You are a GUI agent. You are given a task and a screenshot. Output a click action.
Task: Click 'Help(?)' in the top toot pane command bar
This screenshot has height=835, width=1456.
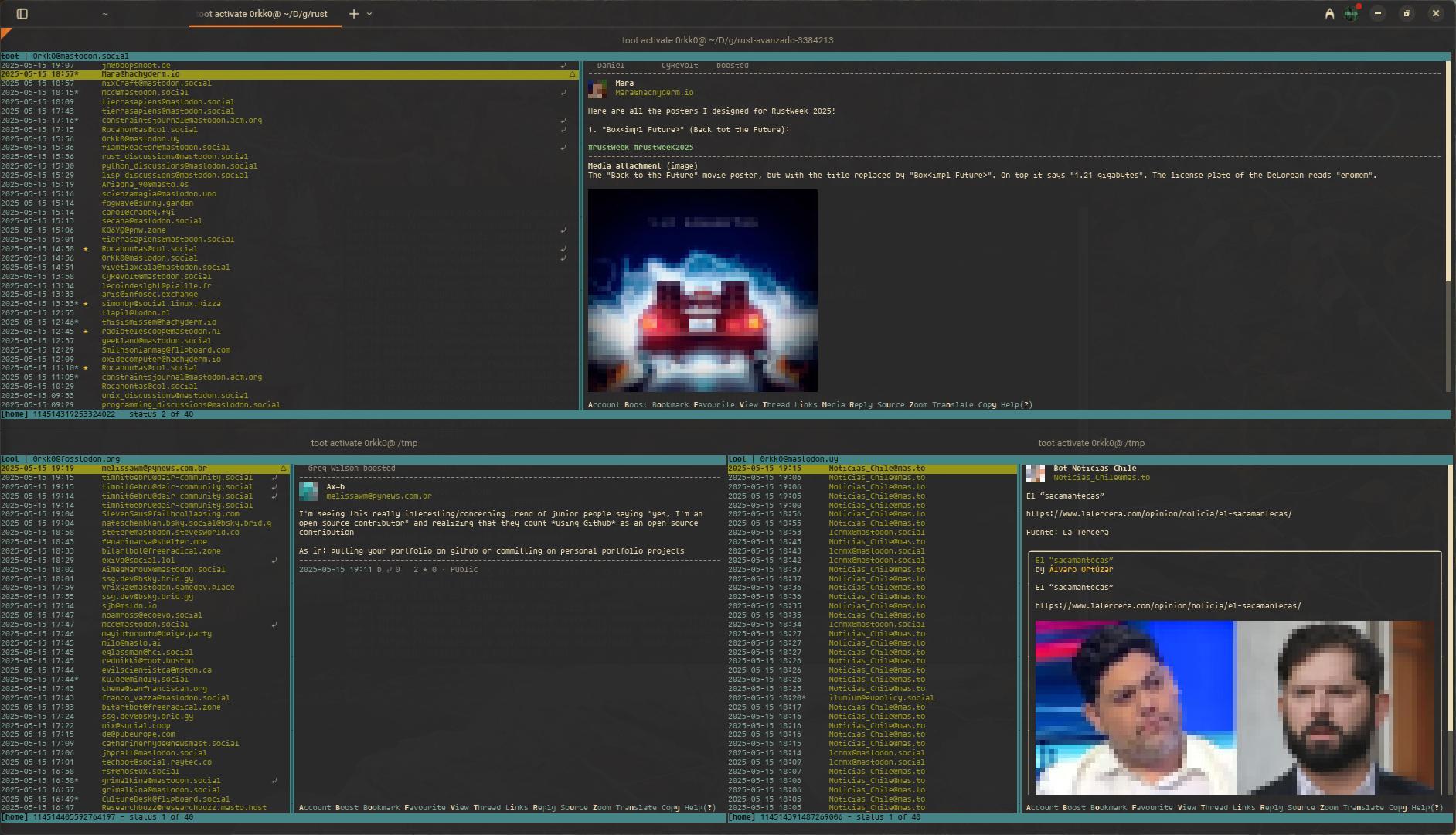pos(1016,405)
